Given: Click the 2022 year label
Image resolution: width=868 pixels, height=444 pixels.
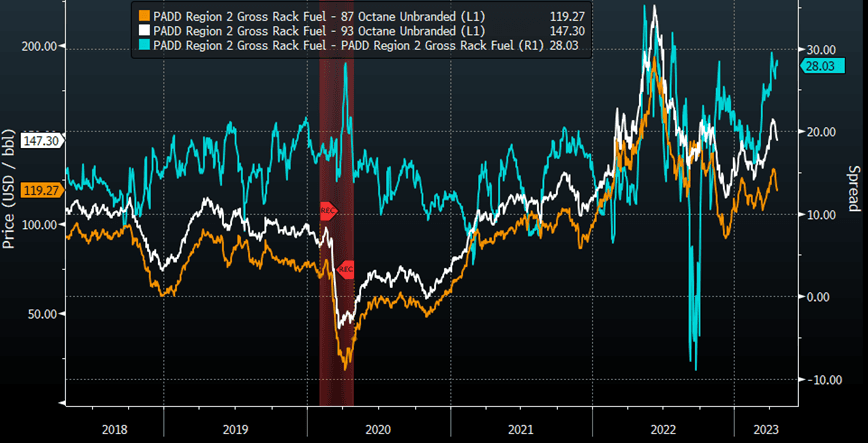Looking at the screenshot, I should 663,430.
